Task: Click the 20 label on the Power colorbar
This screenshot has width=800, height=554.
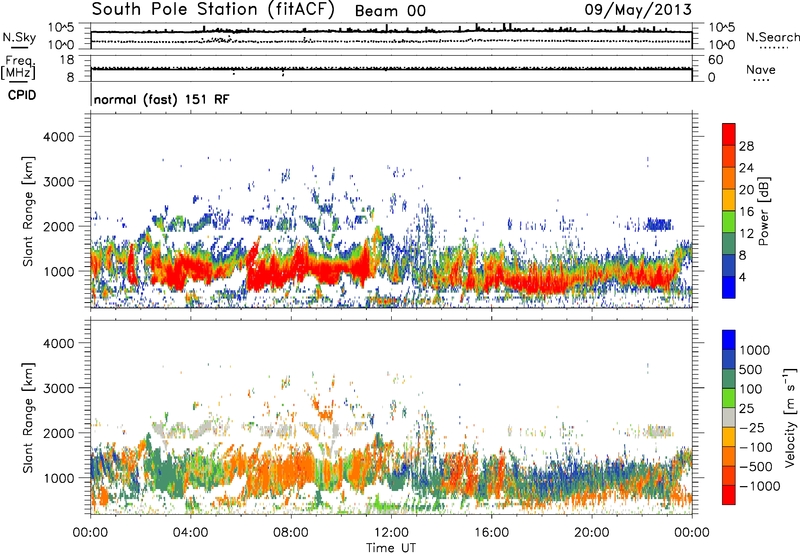Action: click(x=746, y=190)
